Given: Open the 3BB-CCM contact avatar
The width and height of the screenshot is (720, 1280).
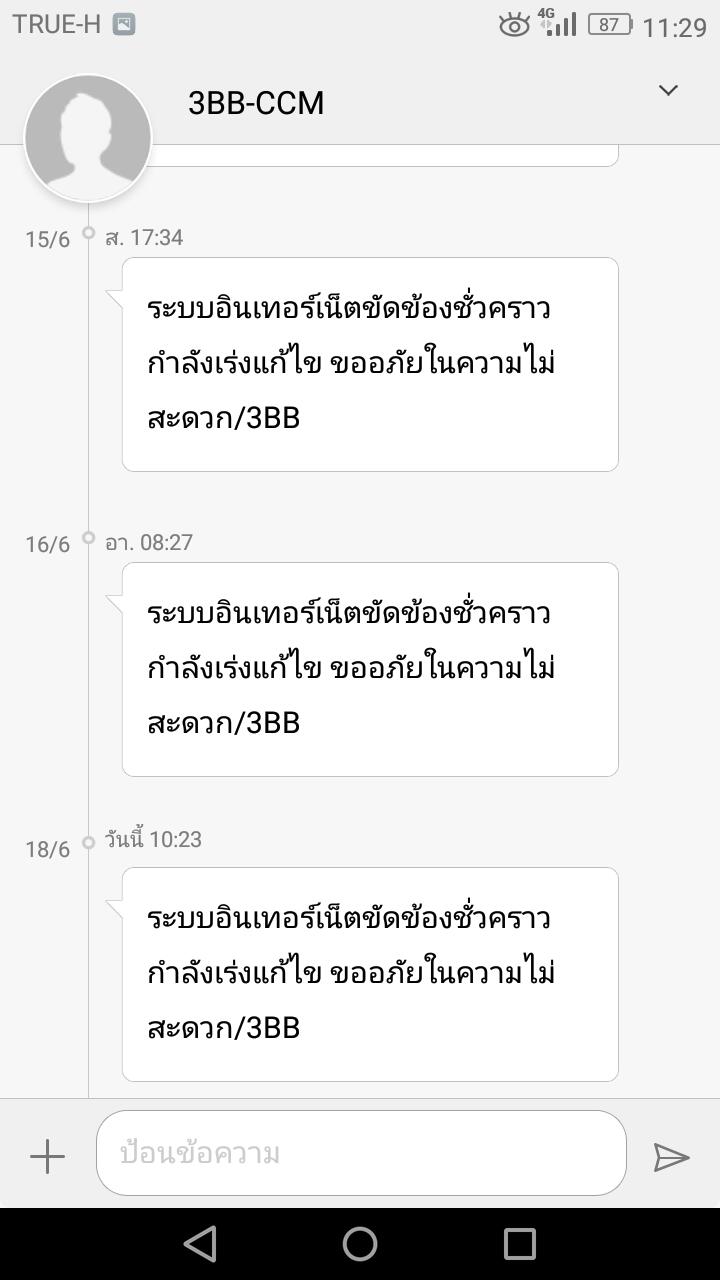Looking at the screenshot, I should pos(88,137).
